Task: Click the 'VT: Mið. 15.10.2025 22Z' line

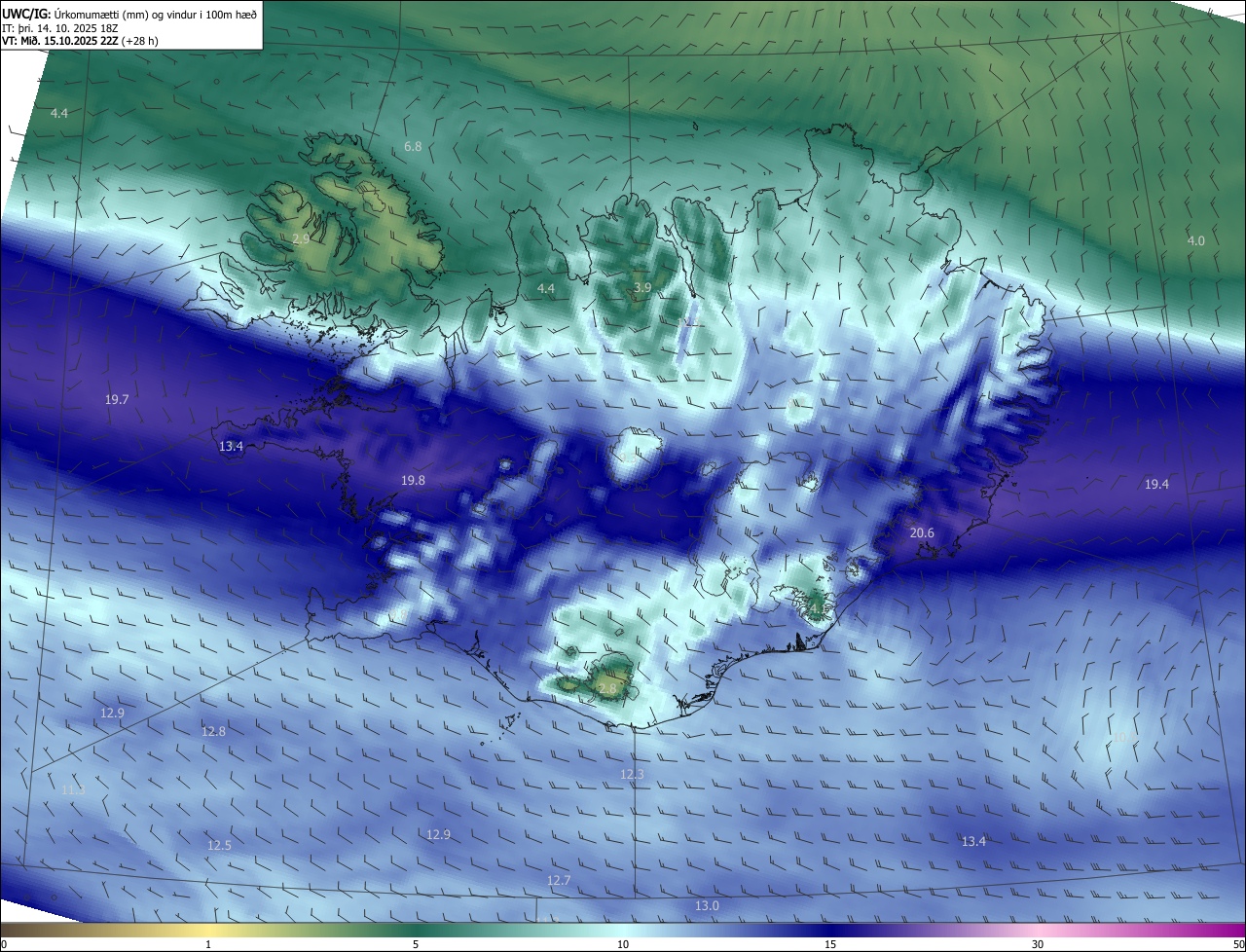Action: click(x=80, y=40)
